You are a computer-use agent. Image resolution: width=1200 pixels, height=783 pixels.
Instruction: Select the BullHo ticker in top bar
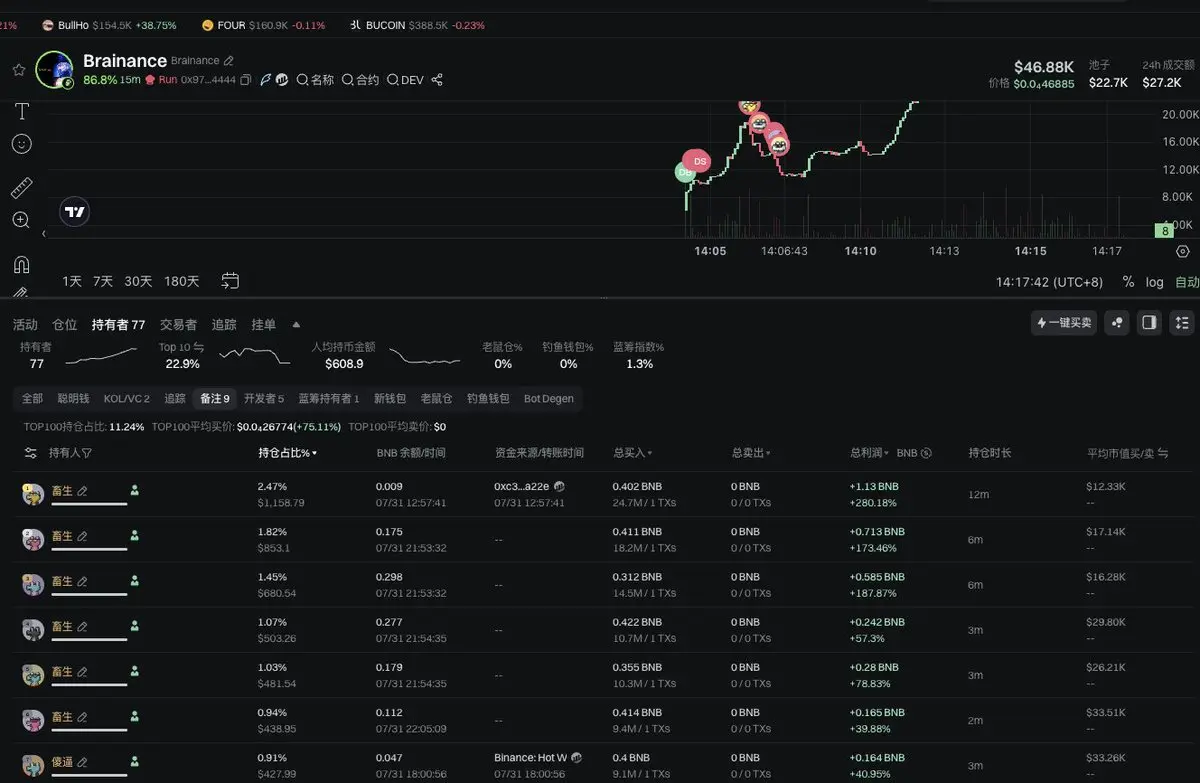pos(110,25)
